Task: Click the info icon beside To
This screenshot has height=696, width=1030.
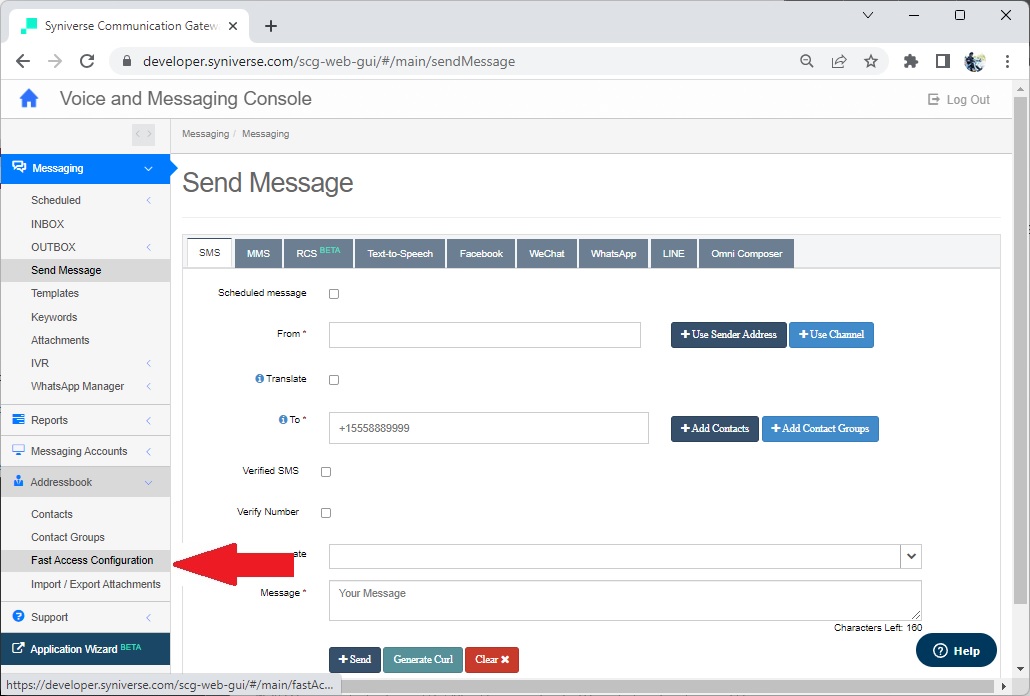Action: pyautogui.click(x=283, y=420)
